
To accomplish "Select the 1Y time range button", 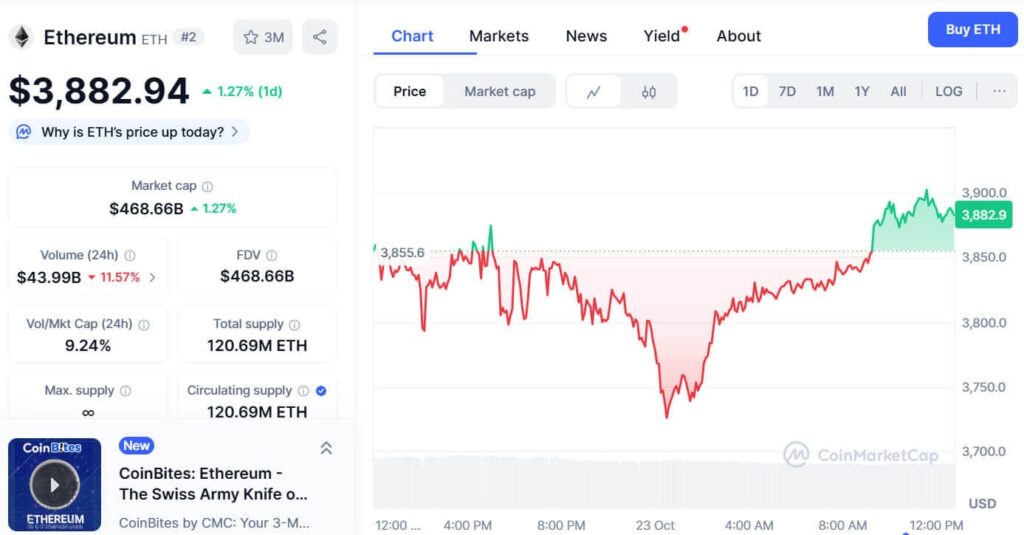I will [862, 91].
